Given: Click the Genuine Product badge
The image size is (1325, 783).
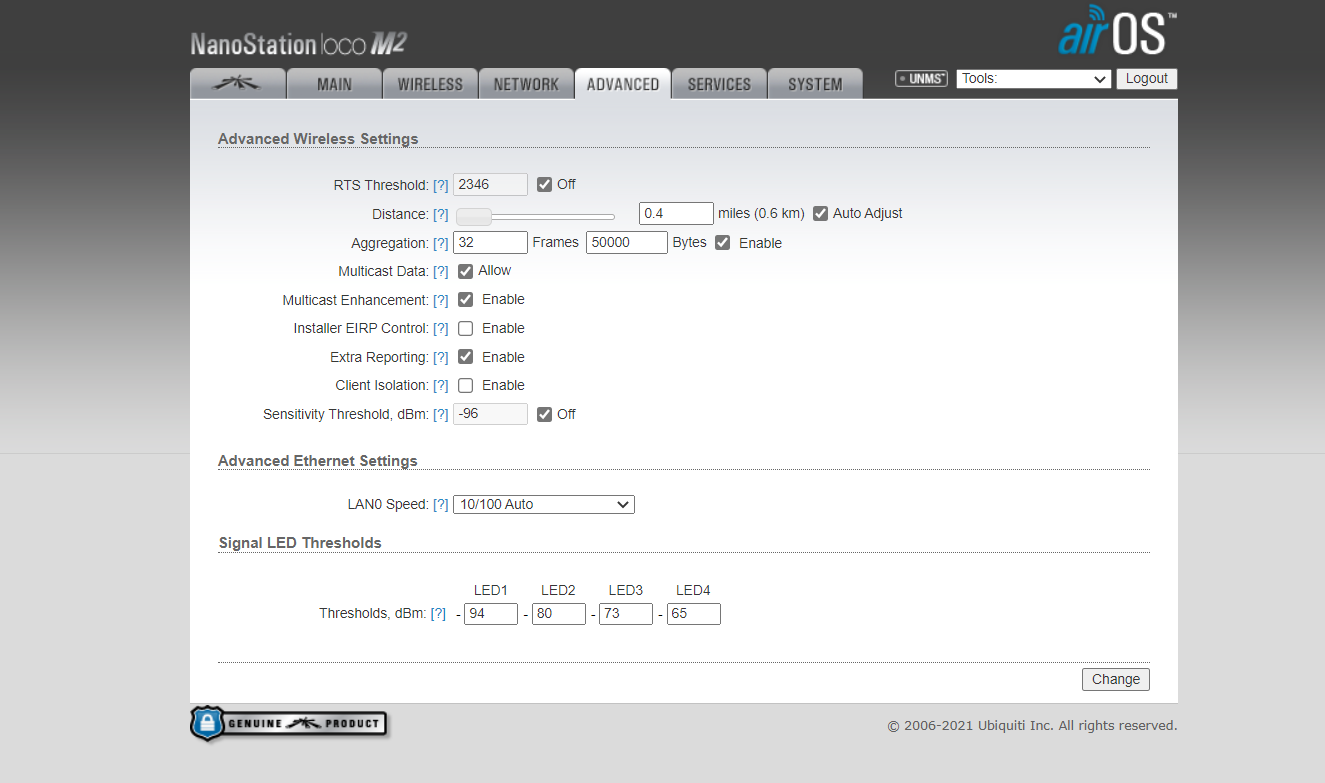Looking at the screenshot, I should [289, 723].
